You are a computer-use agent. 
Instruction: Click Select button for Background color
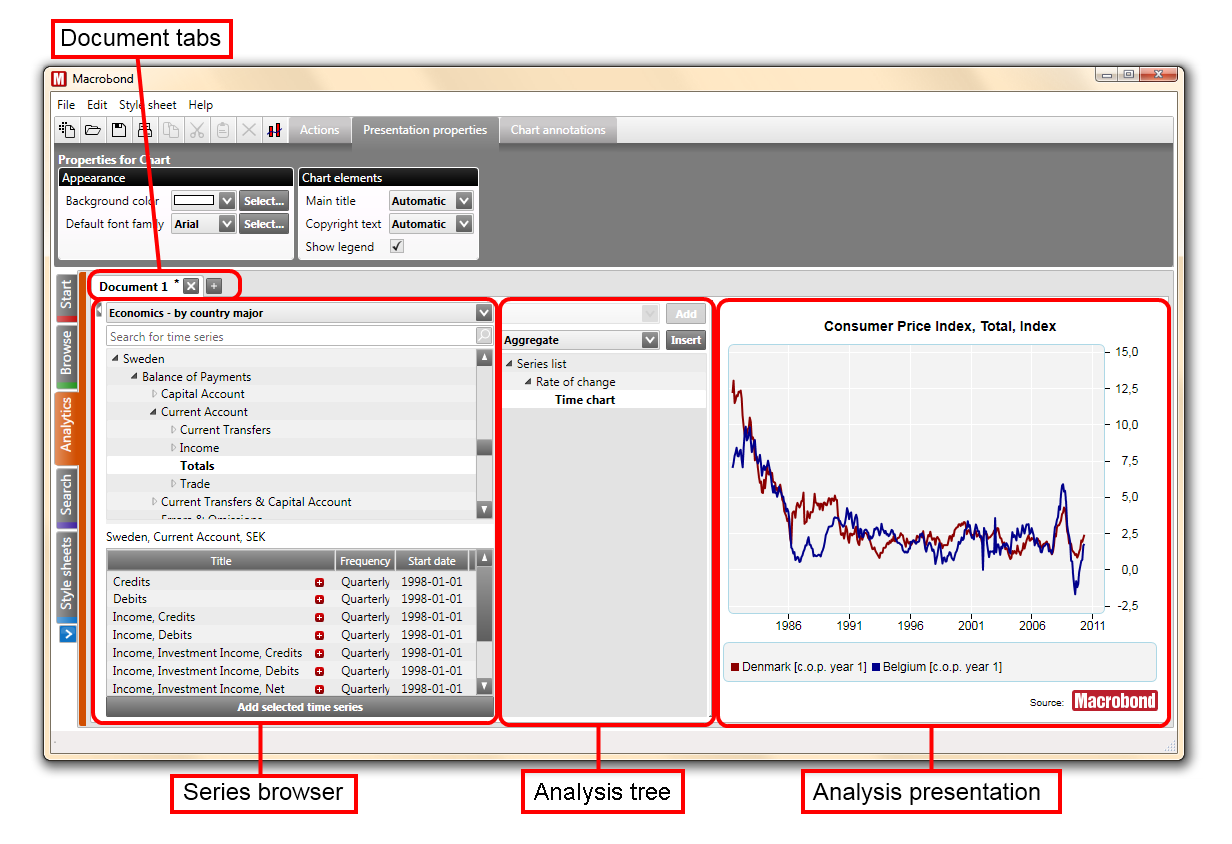pos(264,200)
